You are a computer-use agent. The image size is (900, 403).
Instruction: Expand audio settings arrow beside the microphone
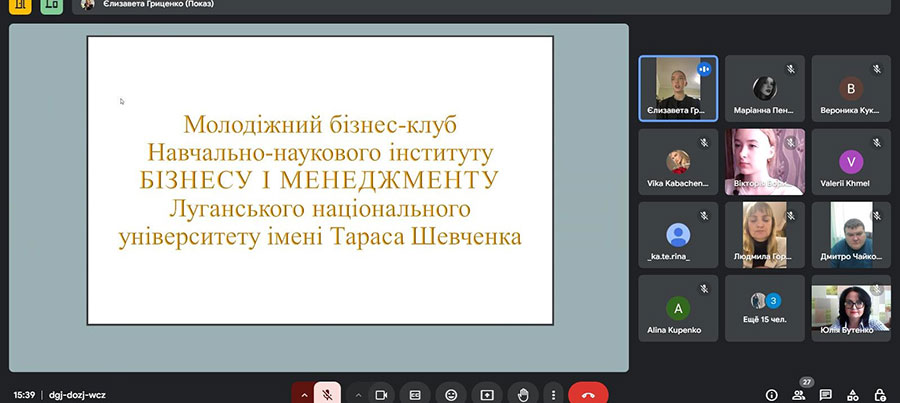[x=304, y=394]
